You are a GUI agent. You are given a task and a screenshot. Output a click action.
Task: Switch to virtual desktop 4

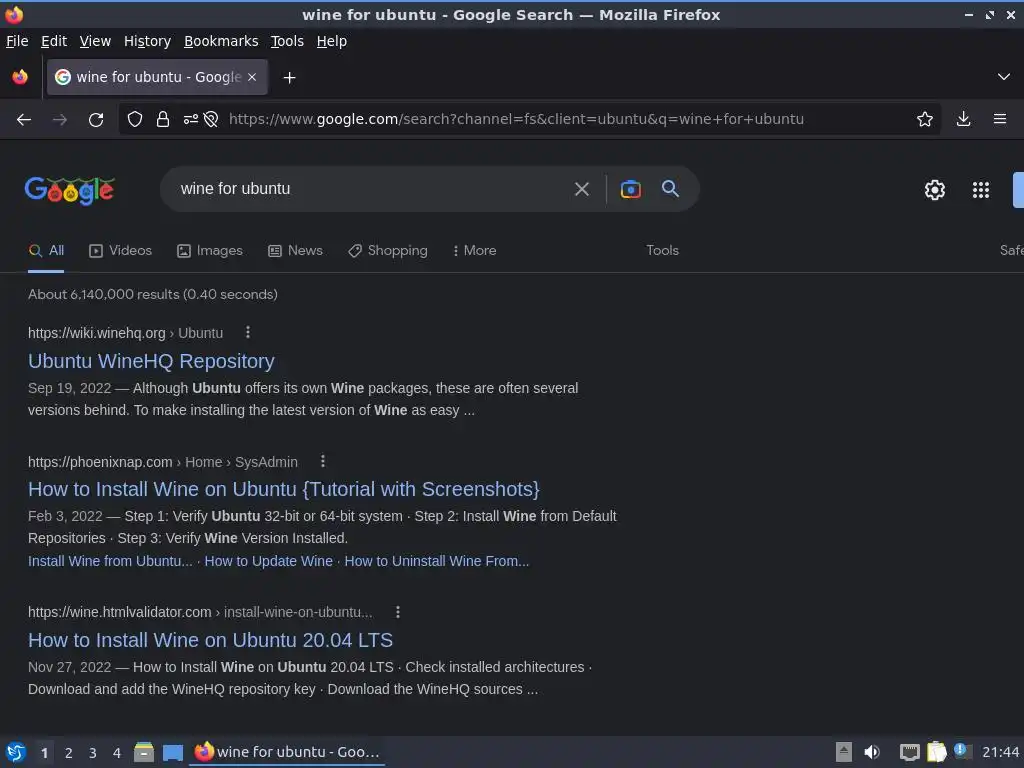tap(117, 753)
